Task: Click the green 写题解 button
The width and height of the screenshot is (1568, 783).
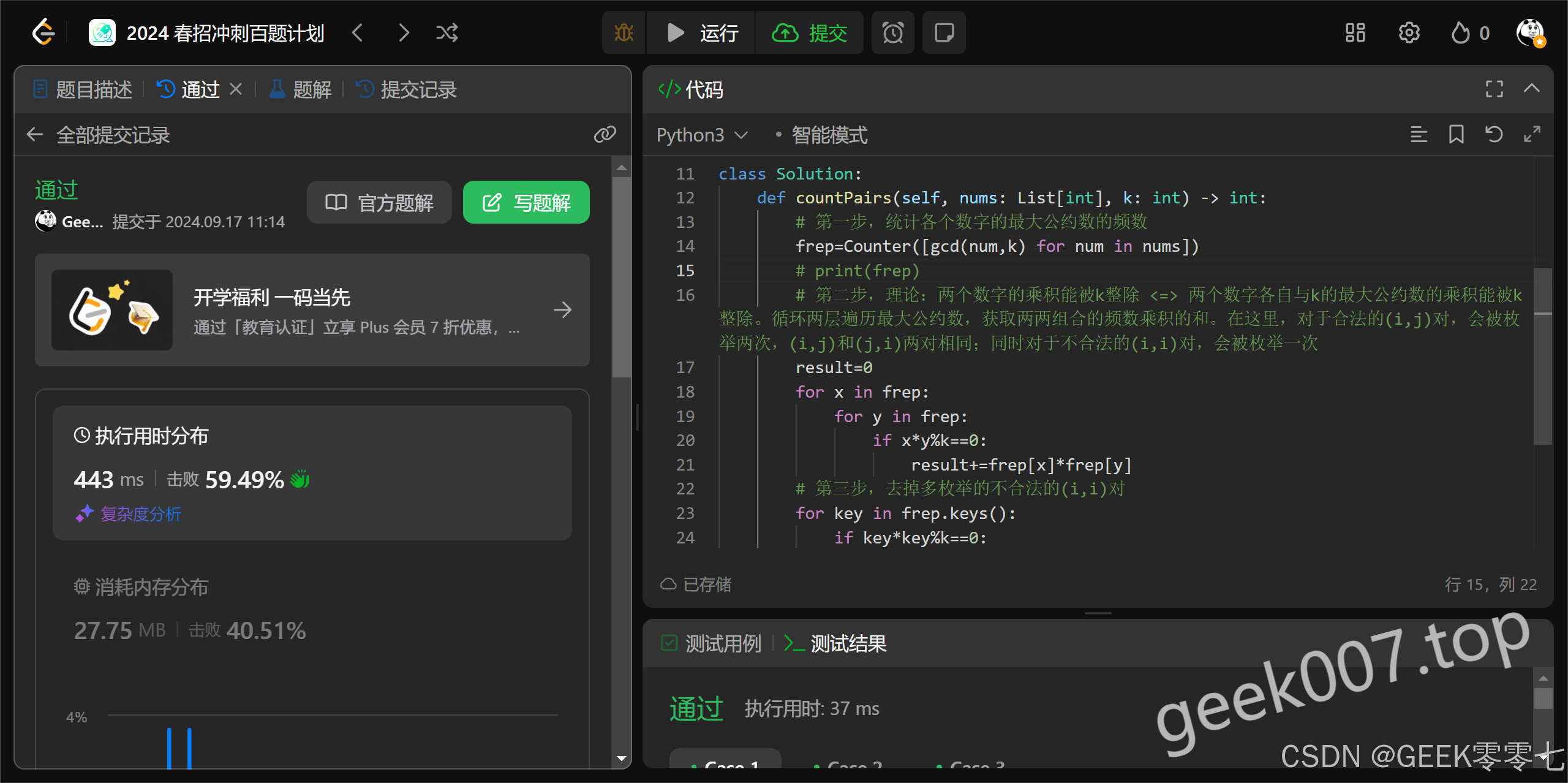Action: [526, 202]
